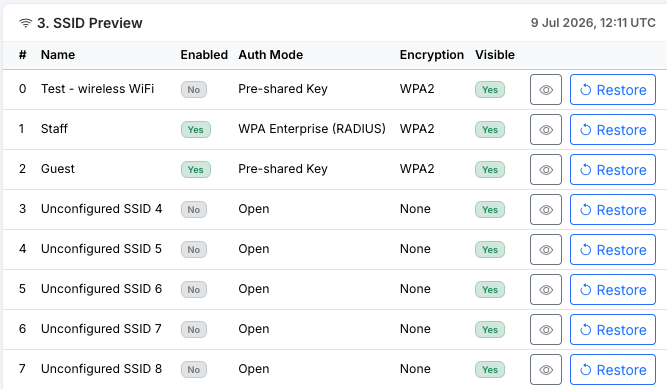
Task: Click eye icon for Unconfigured SSID 7
Action: coord(546,330)
